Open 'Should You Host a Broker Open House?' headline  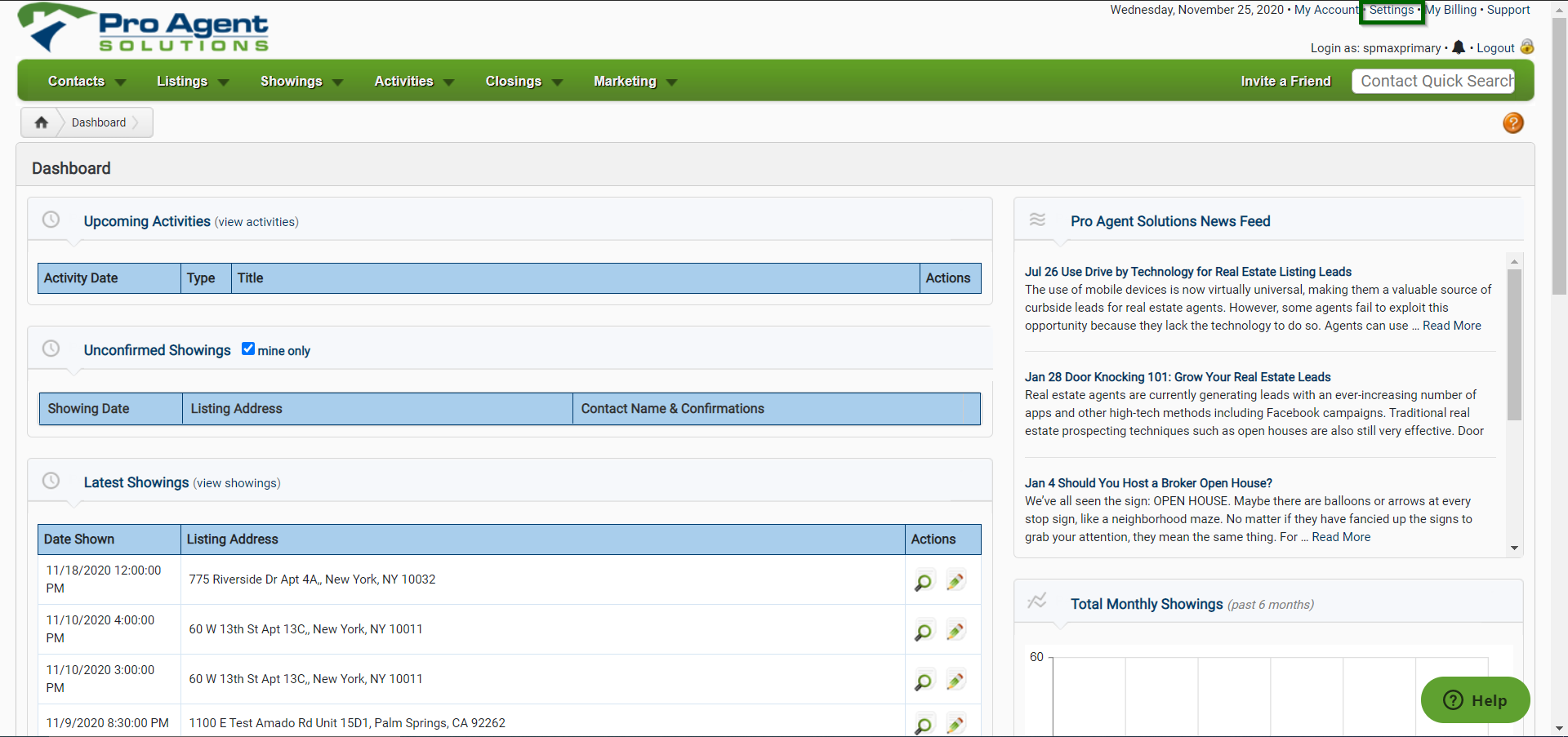coord(1148,483)
